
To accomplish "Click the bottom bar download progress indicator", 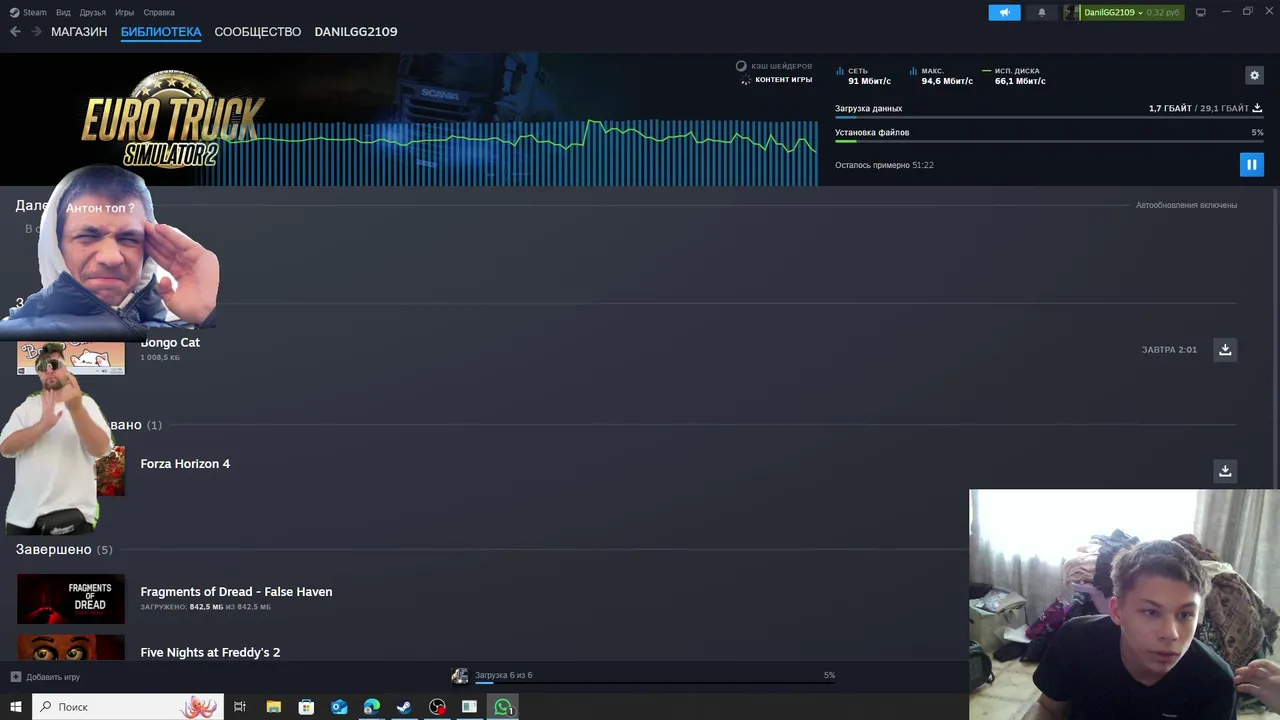I will click(655, 684).
